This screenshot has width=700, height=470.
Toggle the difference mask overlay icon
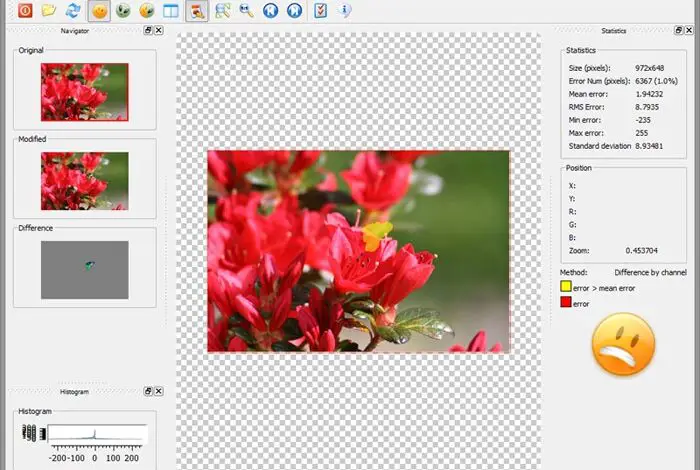197,11
